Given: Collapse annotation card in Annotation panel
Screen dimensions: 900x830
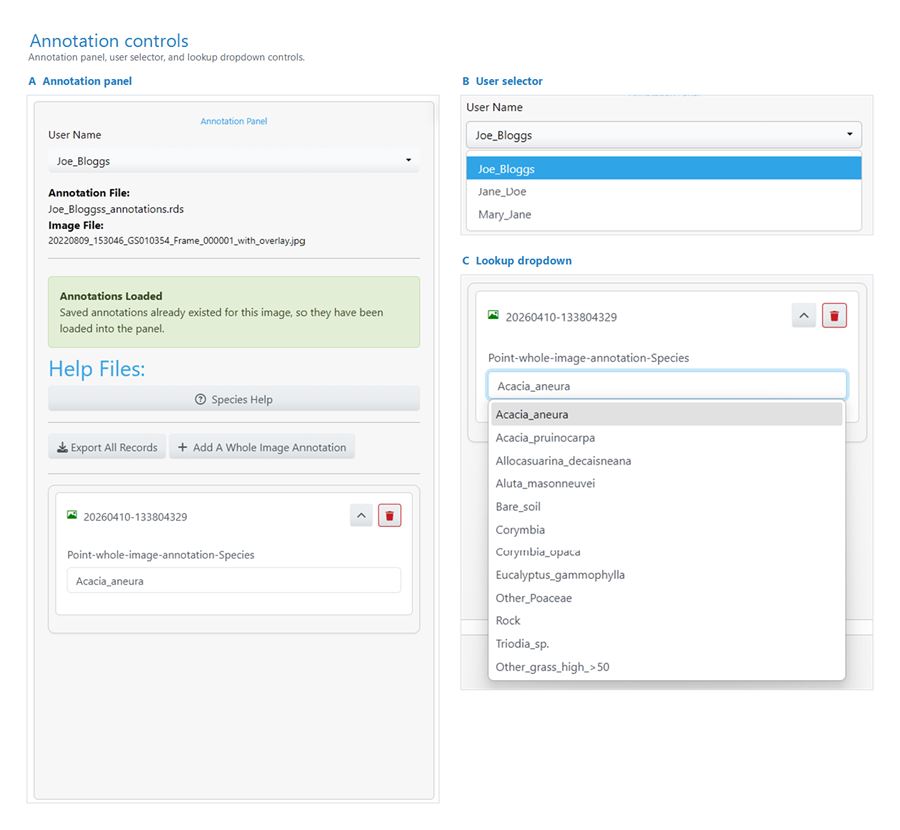Looking at the screenshot, I should tap(361, 515).
